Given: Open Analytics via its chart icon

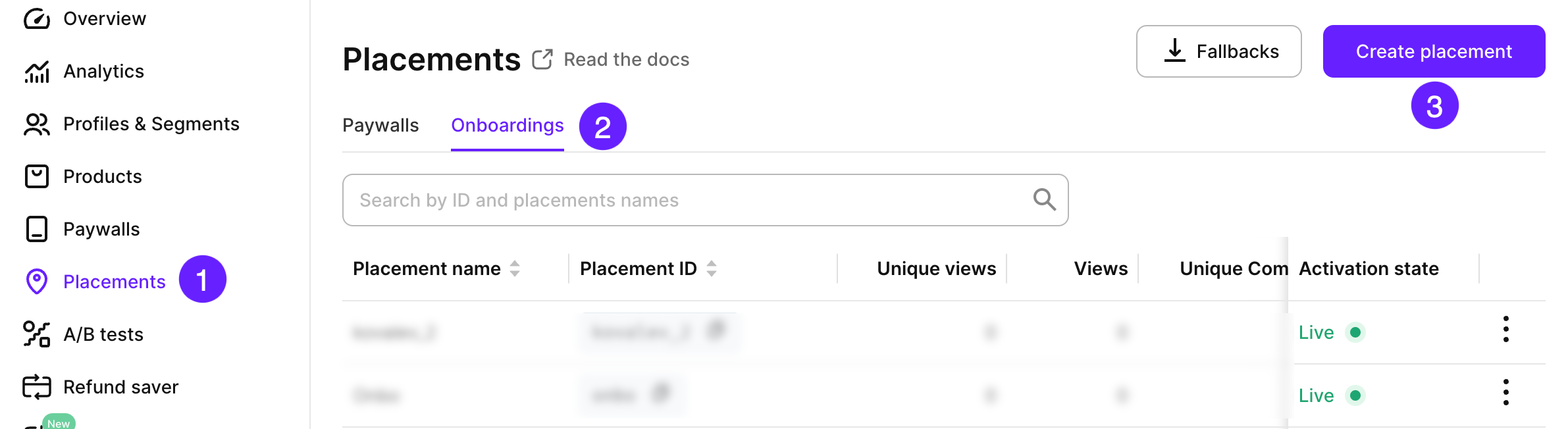Looking at the screenshot, I should [x=37, y=71].
